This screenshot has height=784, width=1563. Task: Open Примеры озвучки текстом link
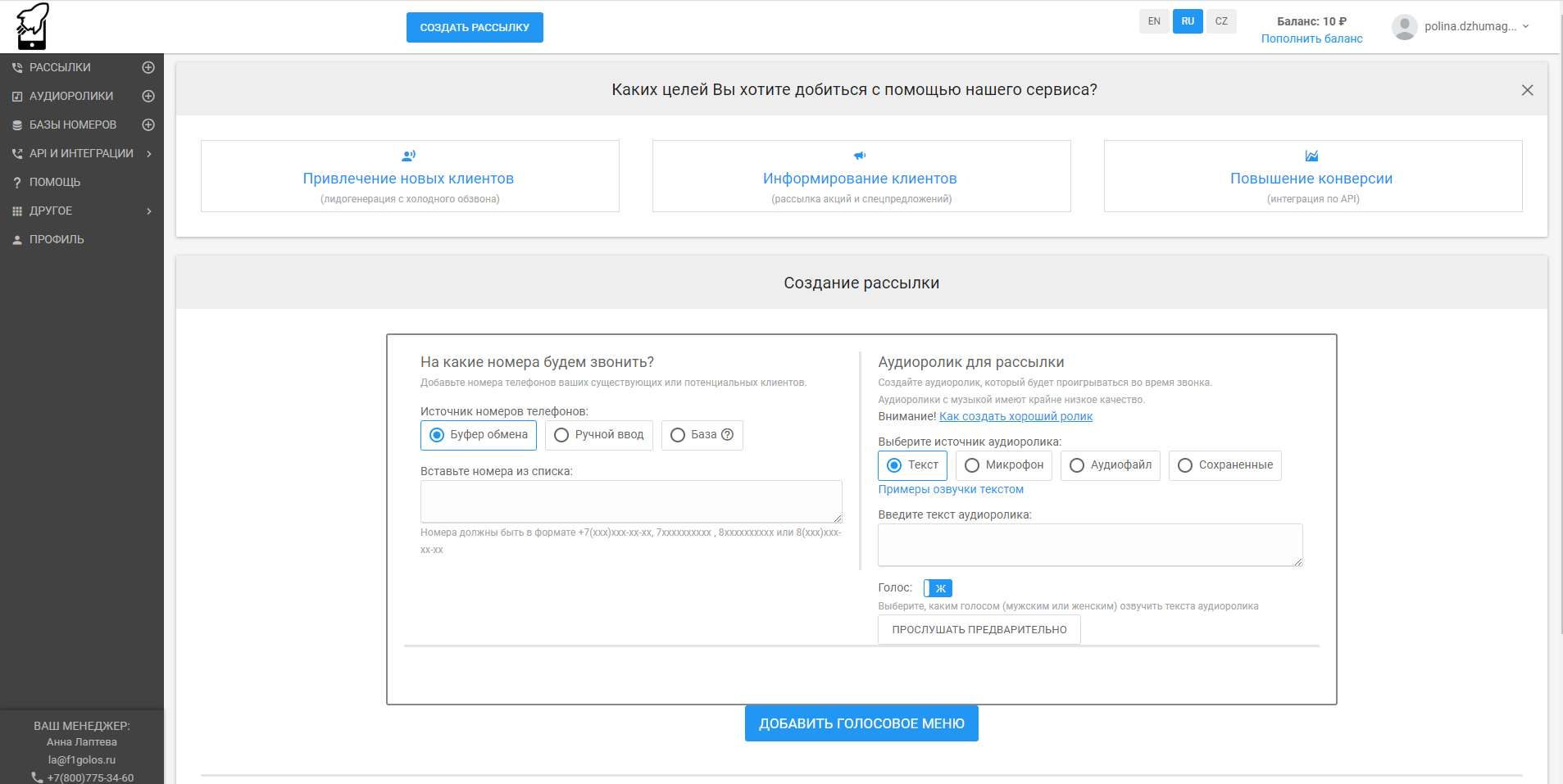click(951, 489)
